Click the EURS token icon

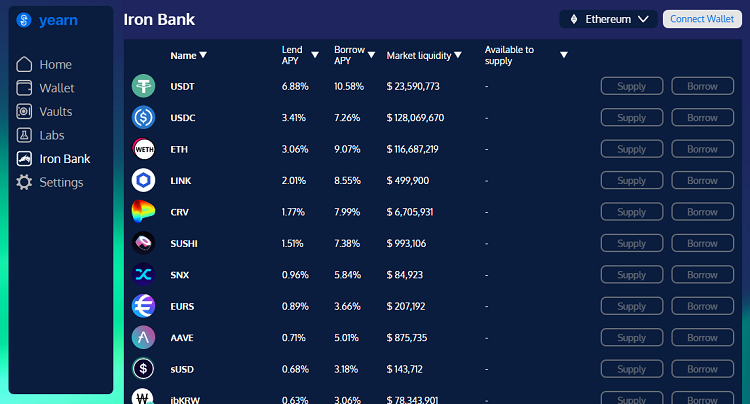pyautogui.click(x=143, y=306)
